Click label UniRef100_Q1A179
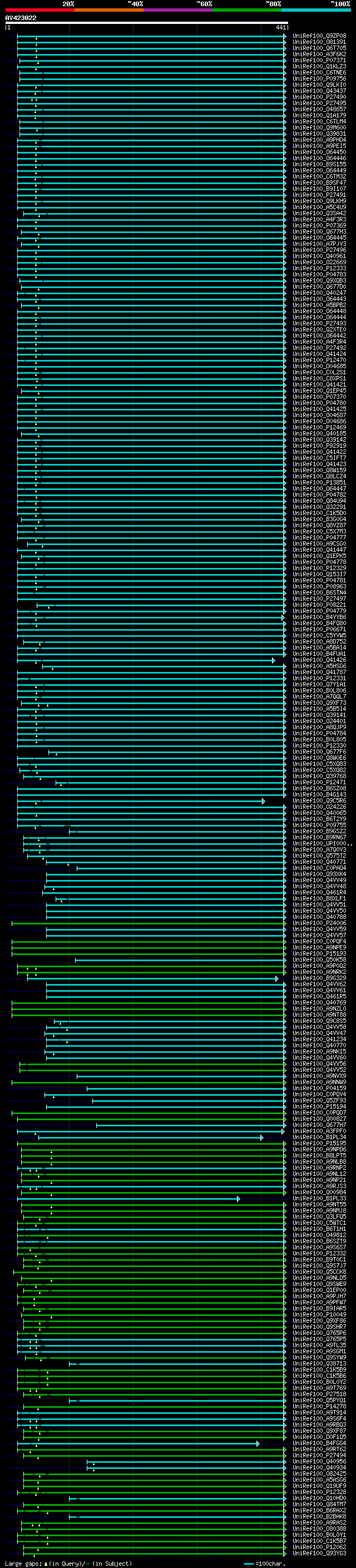Image resolution: width=356 pixels, height=1568 pixels. (319, 115)
